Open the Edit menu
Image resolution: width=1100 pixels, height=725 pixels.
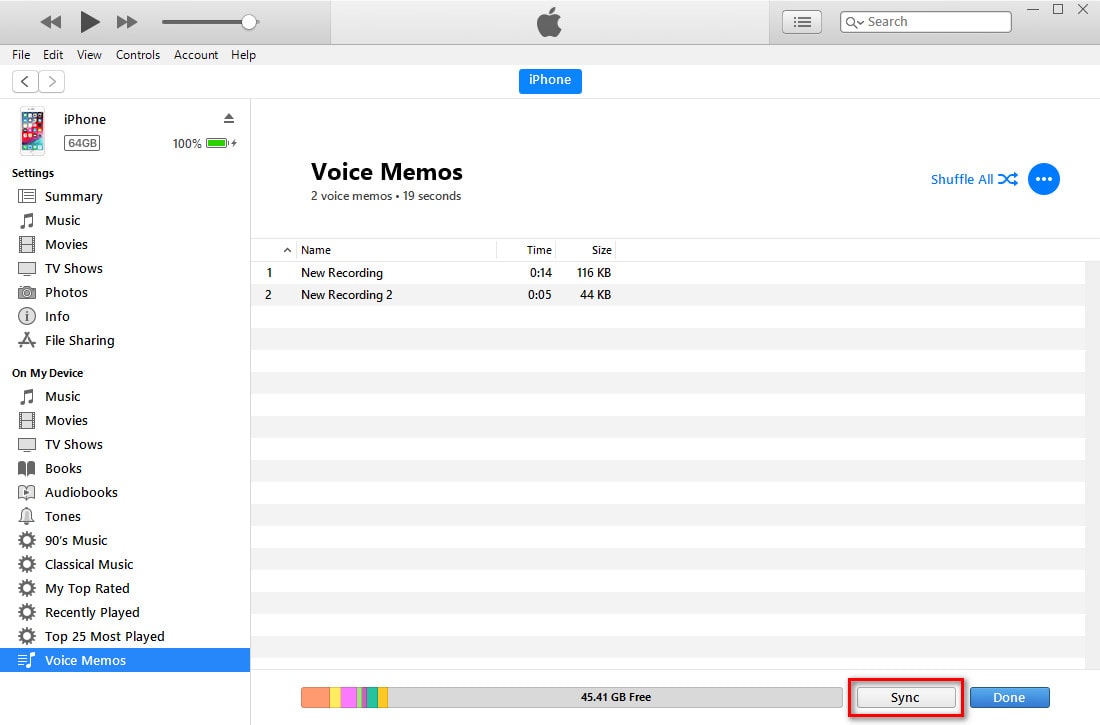(x=53, y=55)
